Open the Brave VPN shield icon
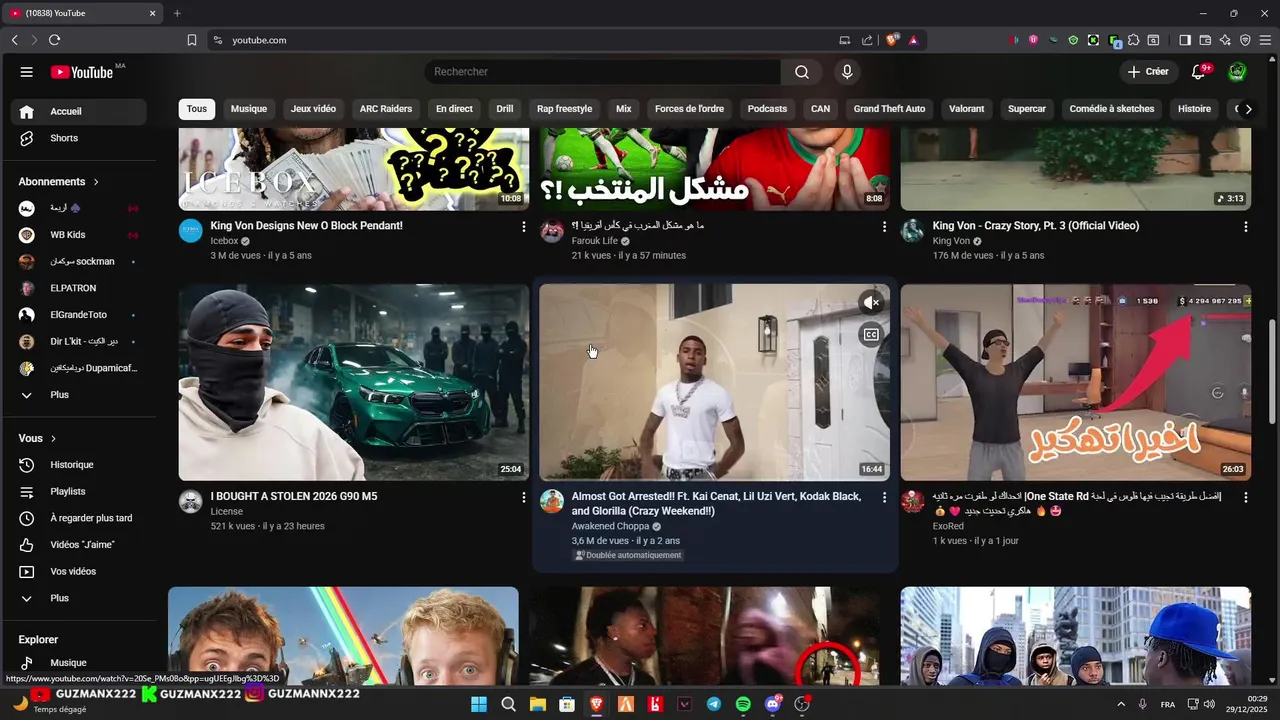The image size is (1280, 720). [x=1245, y=40]
